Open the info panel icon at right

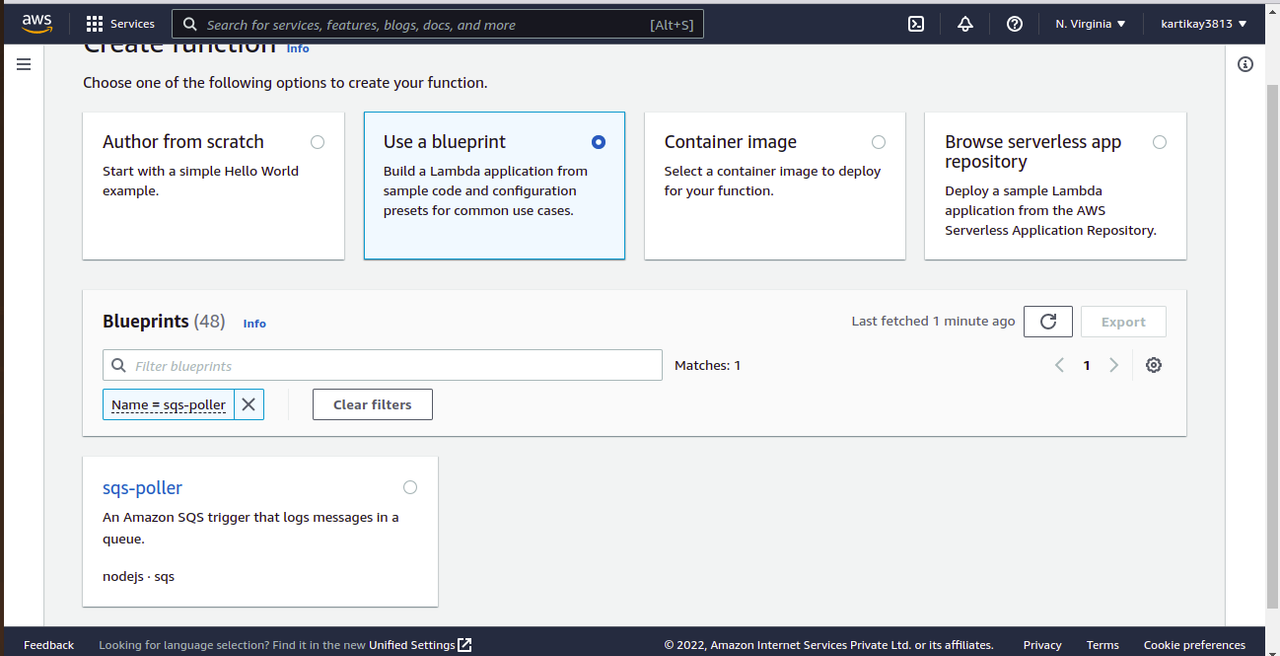tap(1245, 64)
